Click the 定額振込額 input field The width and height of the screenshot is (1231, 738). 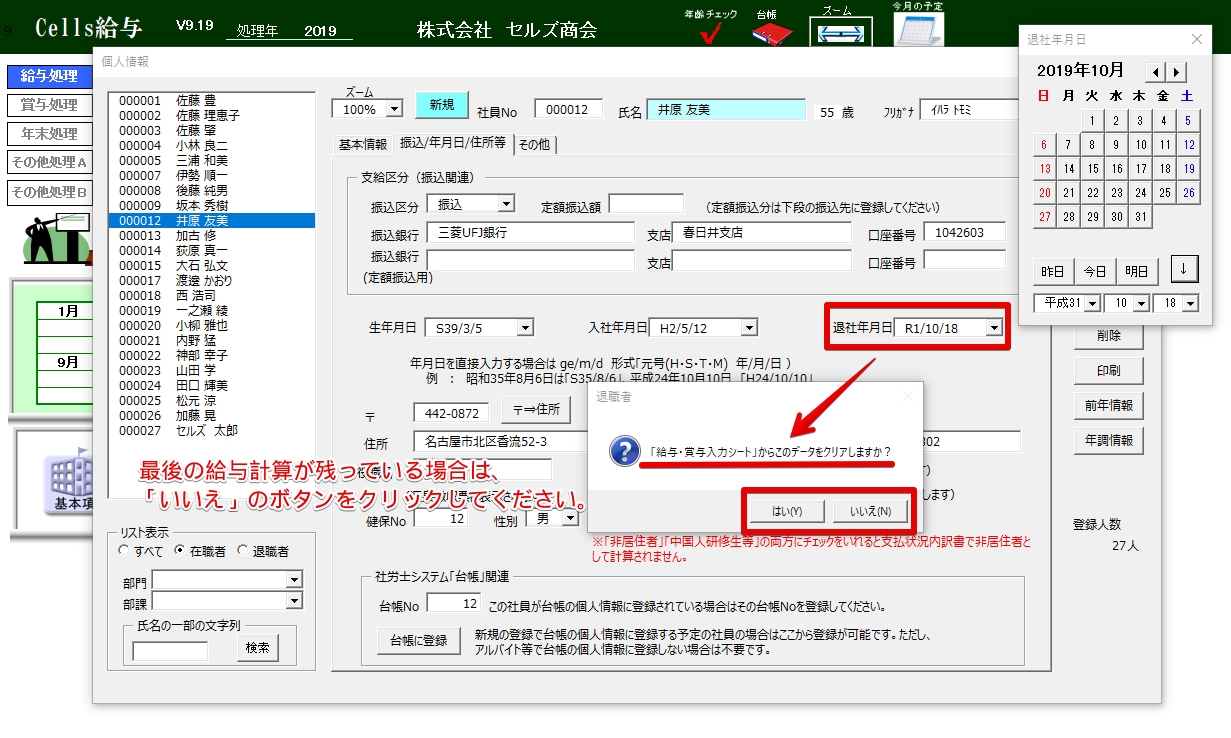pyautogui.click(x=646, y=204)
